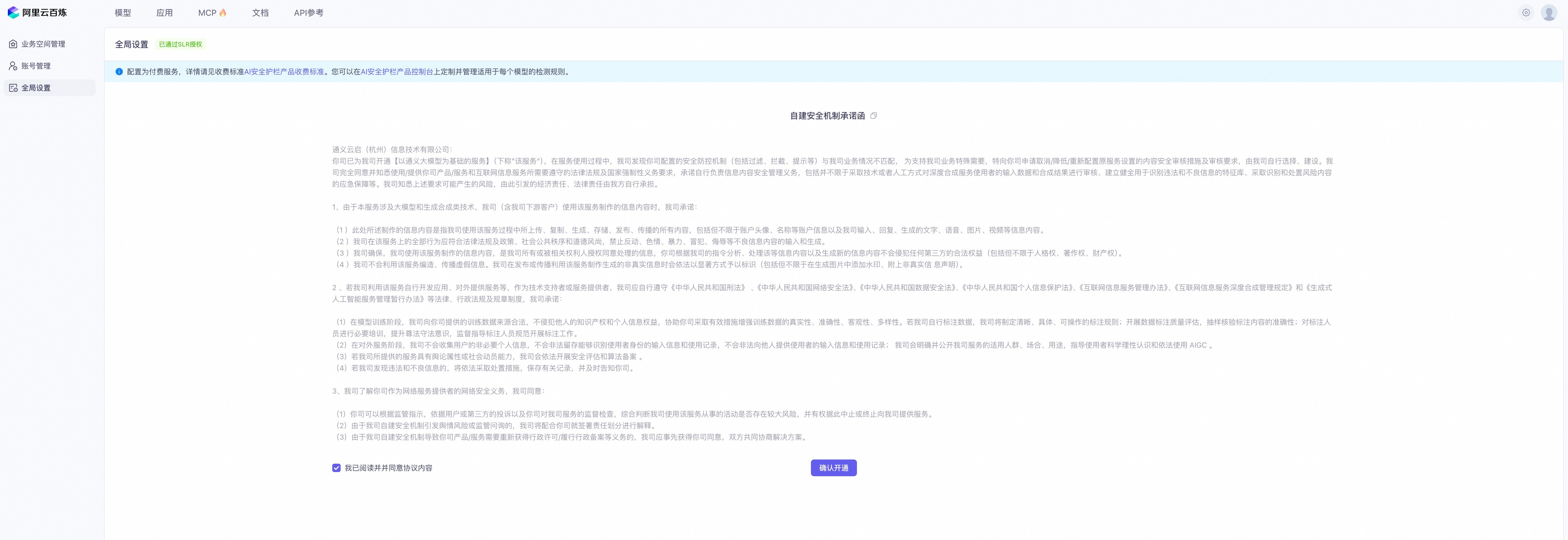Click the 通义云启（杭州）信息技术有限公司 line
The width and height of the screenshot is (1568, 540).
[x=392, y=150]
